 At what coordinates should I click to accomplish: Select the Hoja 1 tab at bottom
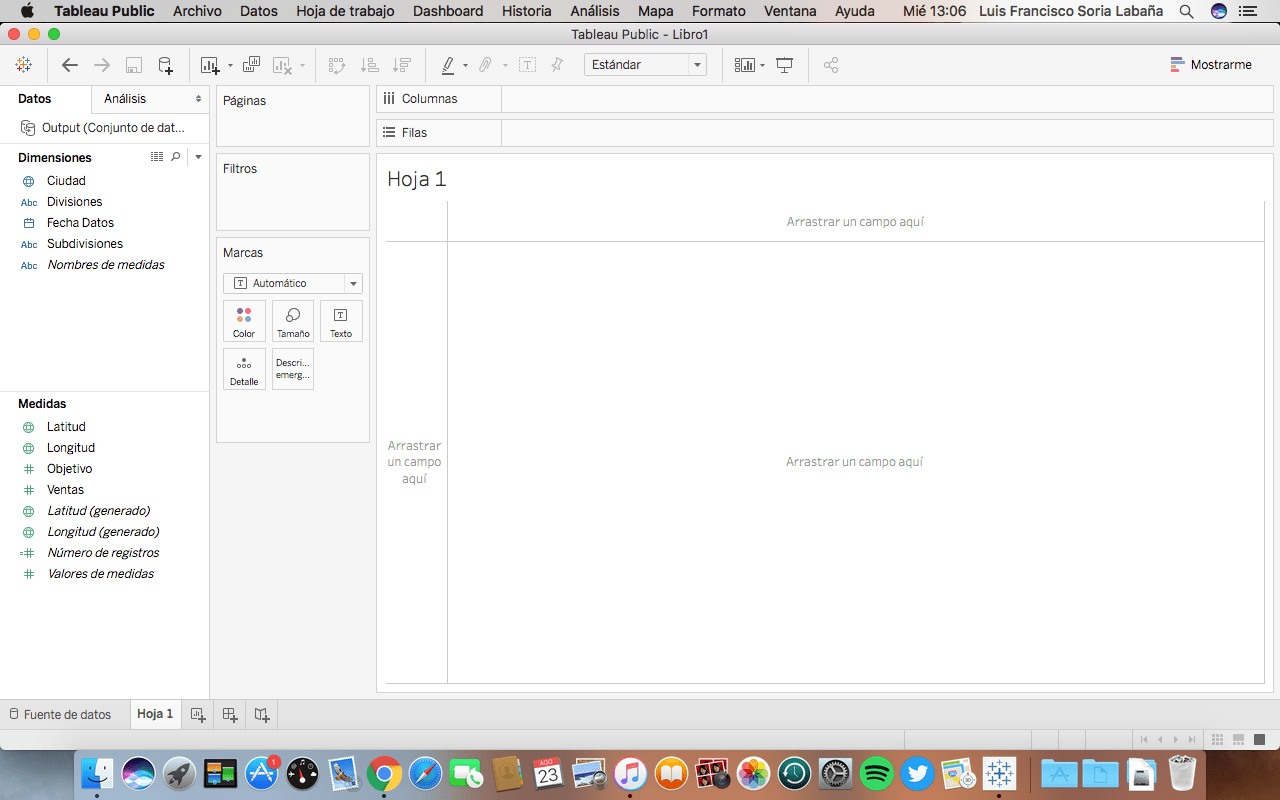point(155,714)
